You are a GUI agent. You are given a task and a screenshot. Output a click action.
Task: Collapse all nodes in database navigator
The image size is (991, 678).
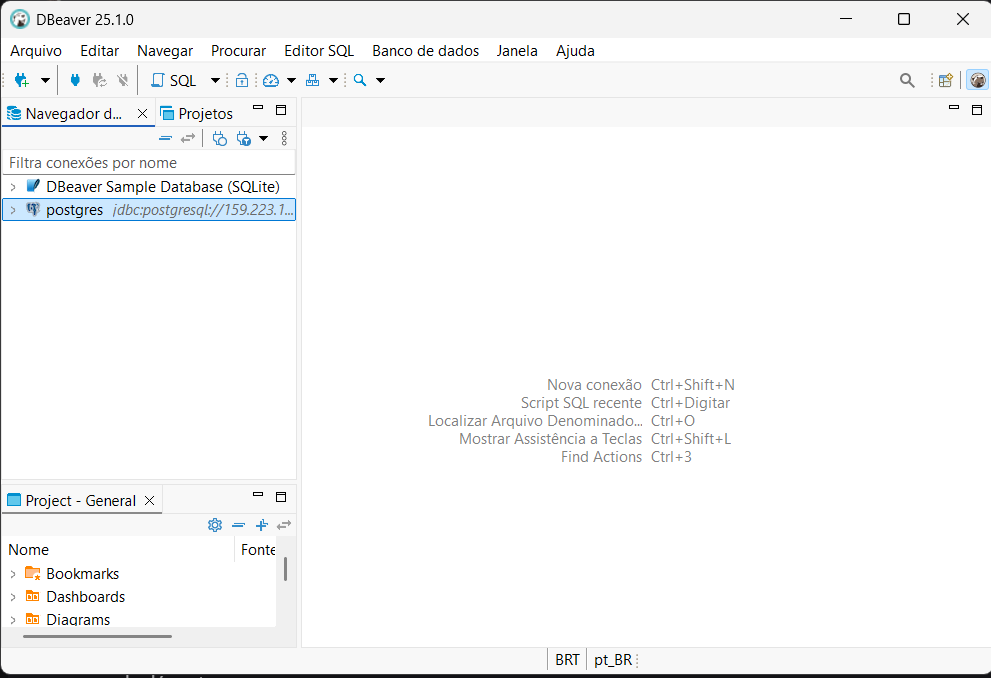166,138
